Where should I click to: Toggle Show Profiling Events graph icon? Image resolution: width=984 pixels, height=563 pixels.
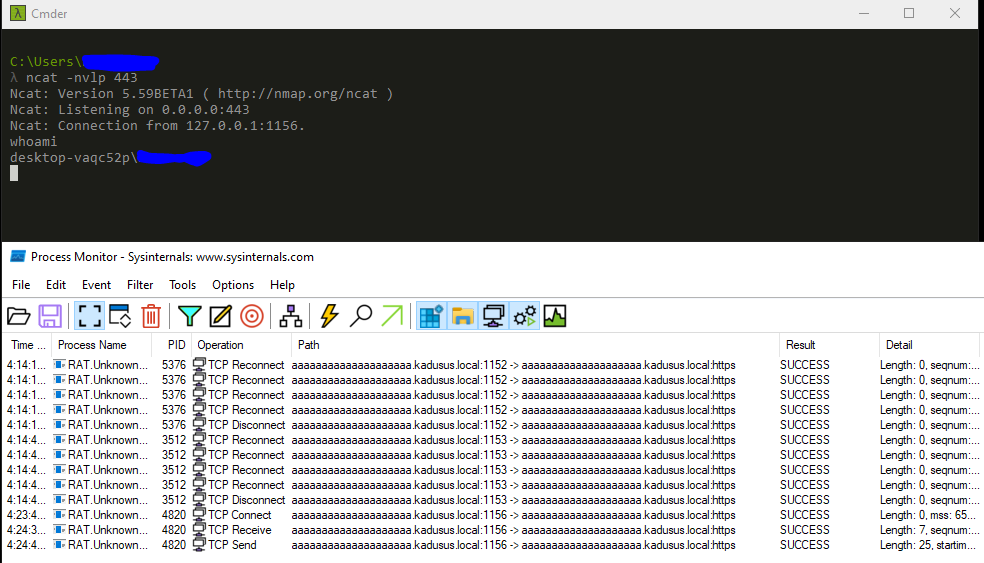point(555,316)
